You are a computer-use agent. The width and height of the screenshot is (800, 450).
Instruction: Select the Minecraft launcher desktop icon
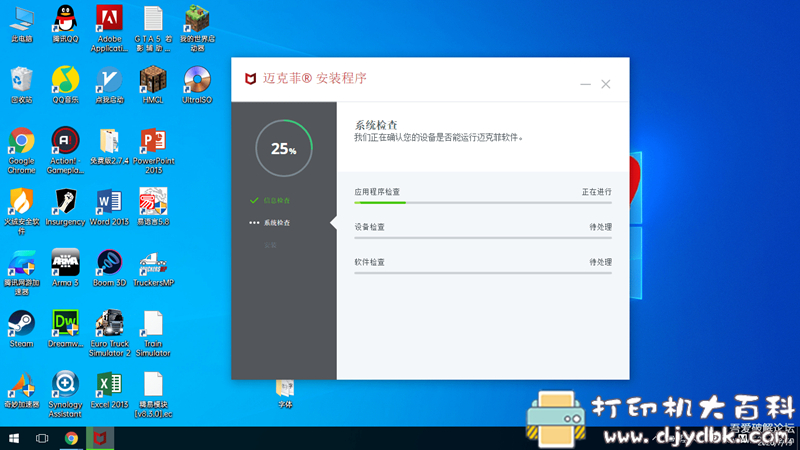point(197,29)
